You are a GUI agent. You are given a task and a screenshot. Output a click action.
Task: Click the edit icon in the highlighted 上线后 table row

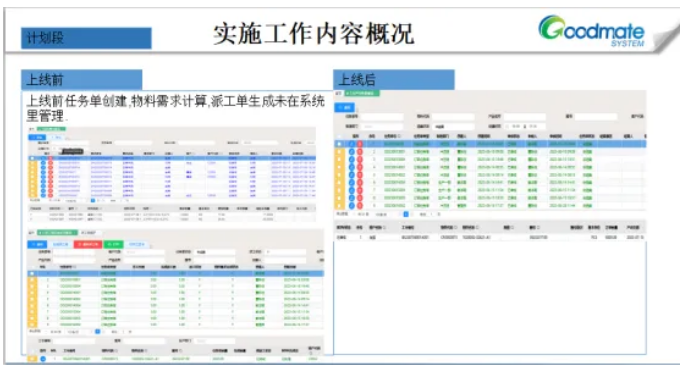click(352, 144)
